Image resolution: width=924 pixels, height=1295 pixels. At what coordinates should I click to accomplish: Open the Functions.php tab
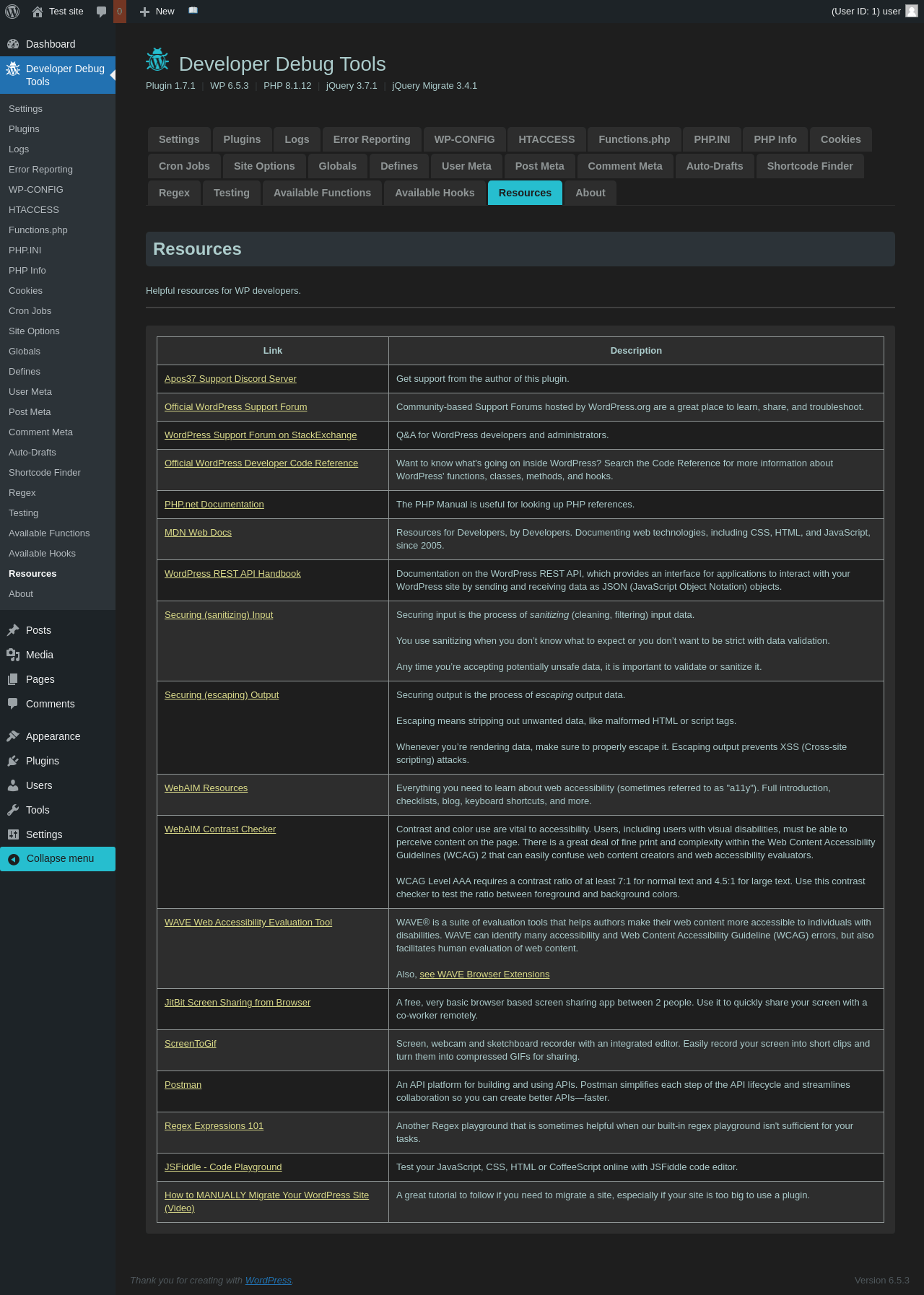click(x=634, y=139)
